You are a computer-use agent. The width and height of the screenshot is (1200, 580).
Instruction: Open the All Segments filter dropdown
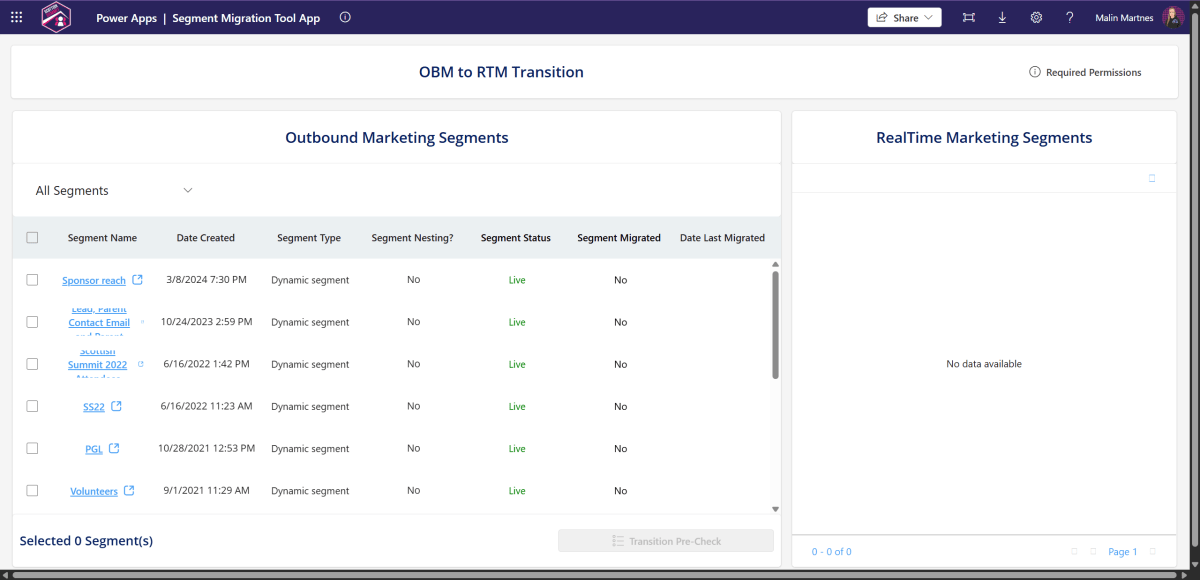(x=113, y=189)
